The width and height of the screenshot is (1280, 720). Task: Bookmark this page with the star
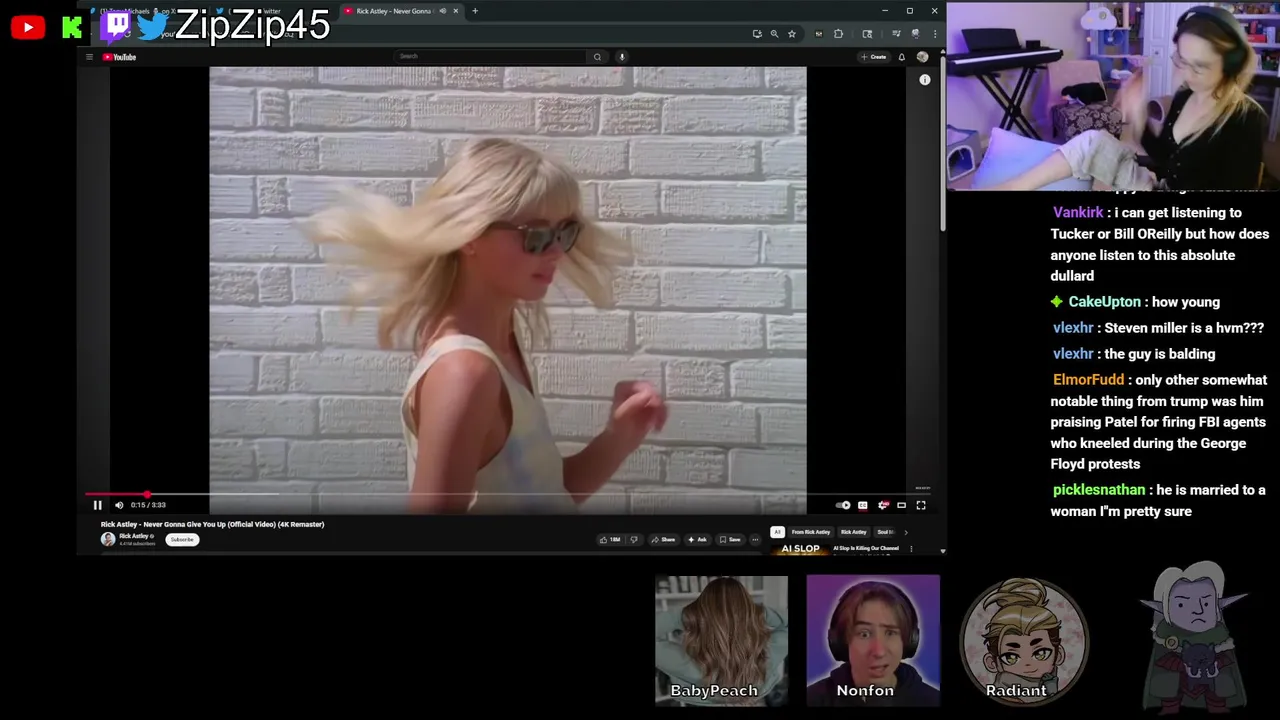[791, 34]
